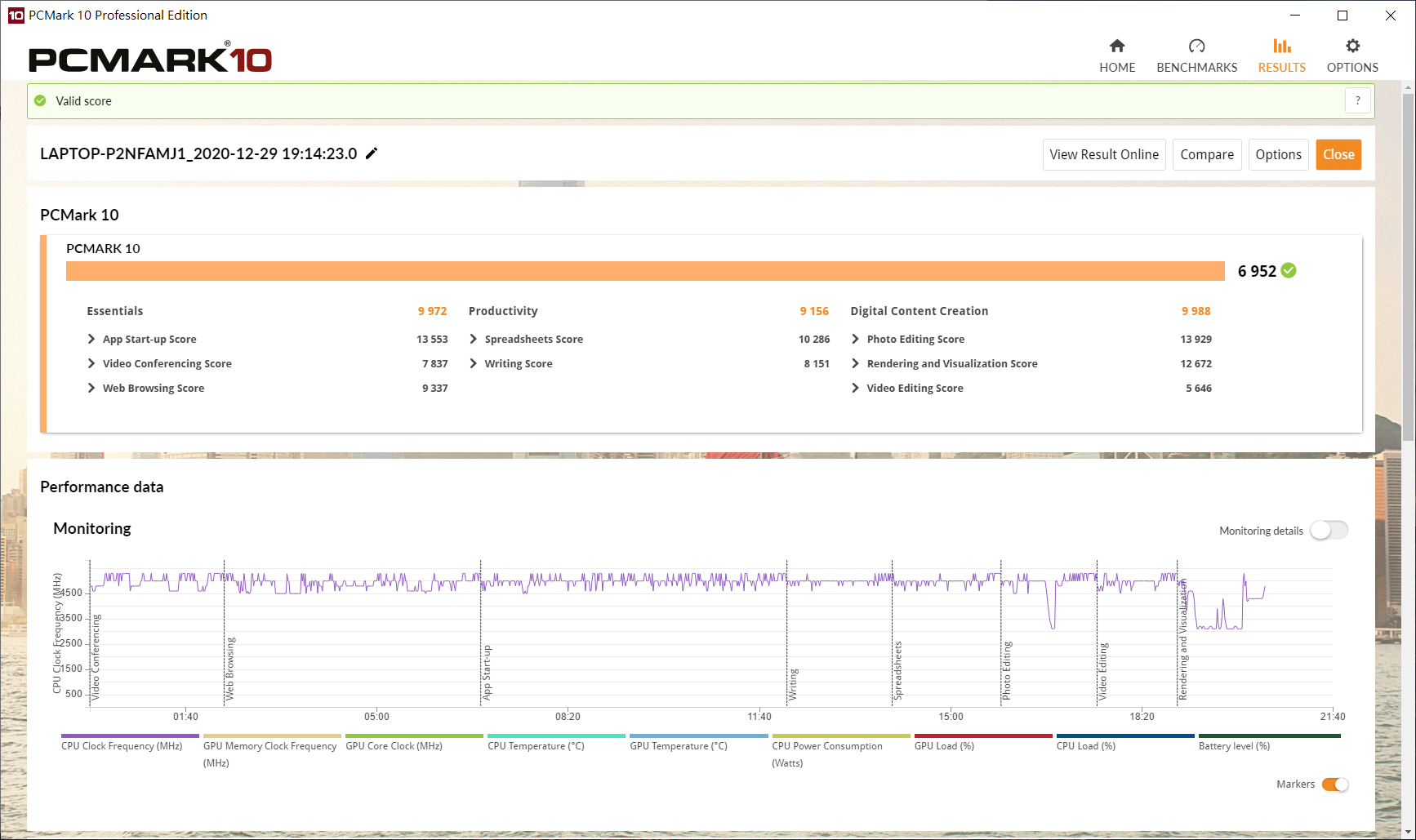Viewport: 1416px width, 840px height.
Task: Click the Compare button
Action: pyautogui.click(x=1207, y=154)
